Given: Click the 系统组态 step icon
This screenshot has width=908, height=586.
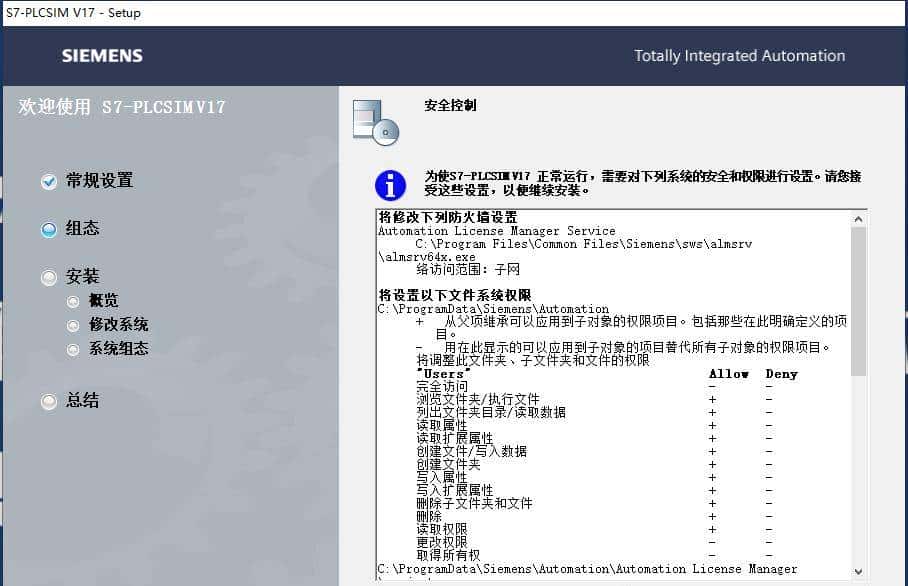Looking at the screenshot, I should 73,350.
